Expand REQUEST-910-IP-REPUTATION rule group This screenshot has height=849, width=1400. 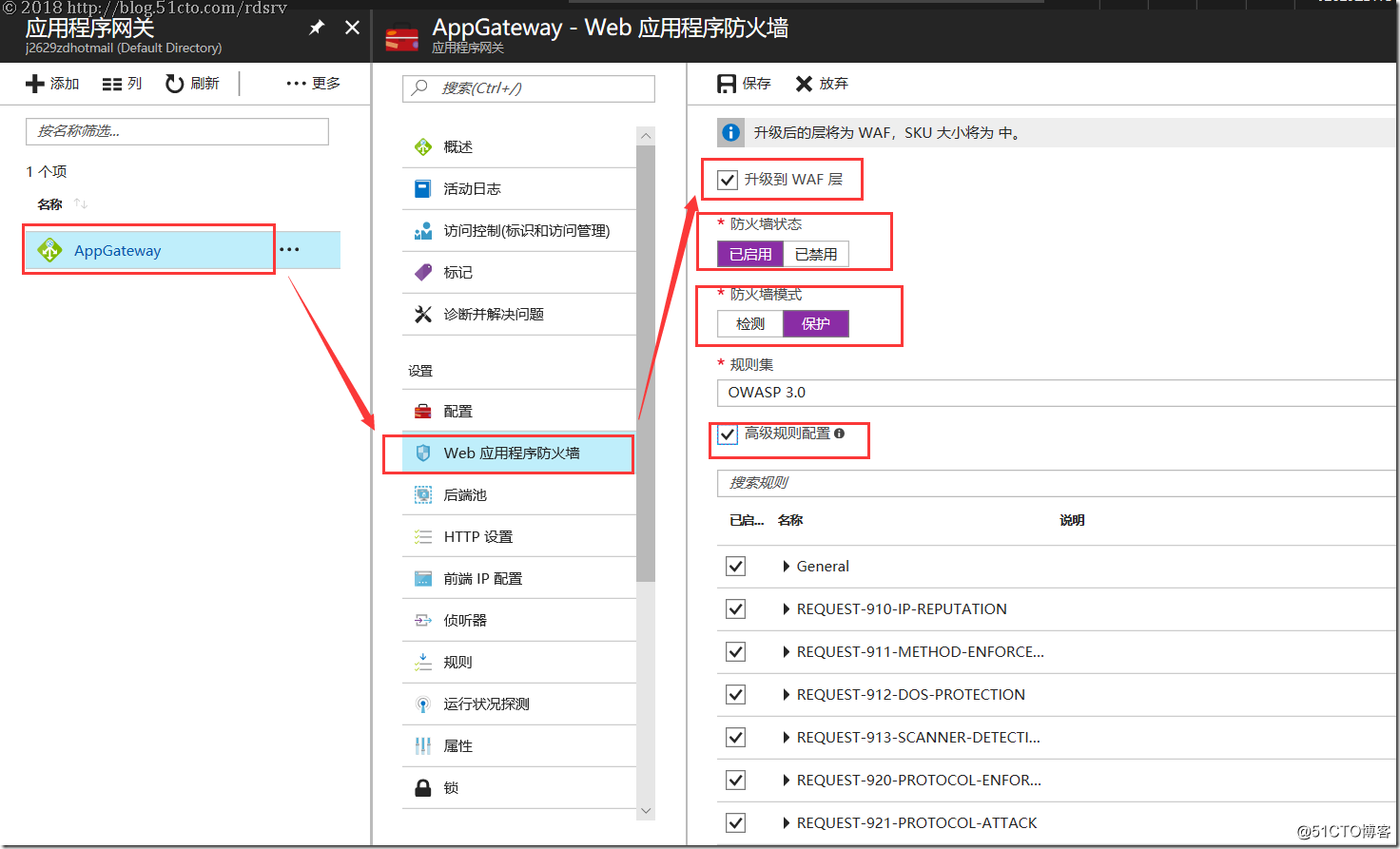pyautogui.click(x=787, y=609)
